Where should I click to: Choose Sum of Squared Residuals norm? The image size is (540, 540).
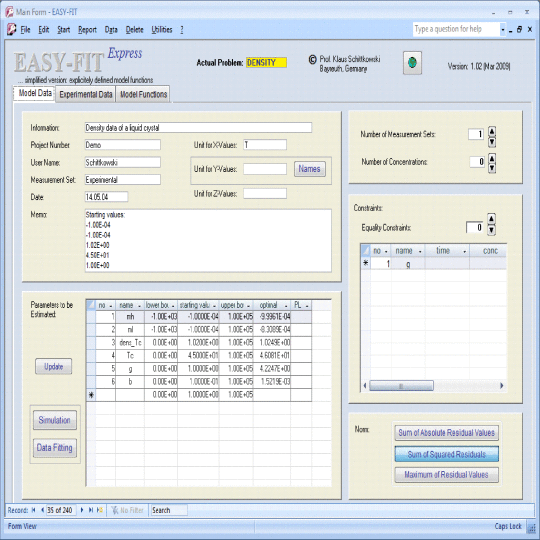446,454
